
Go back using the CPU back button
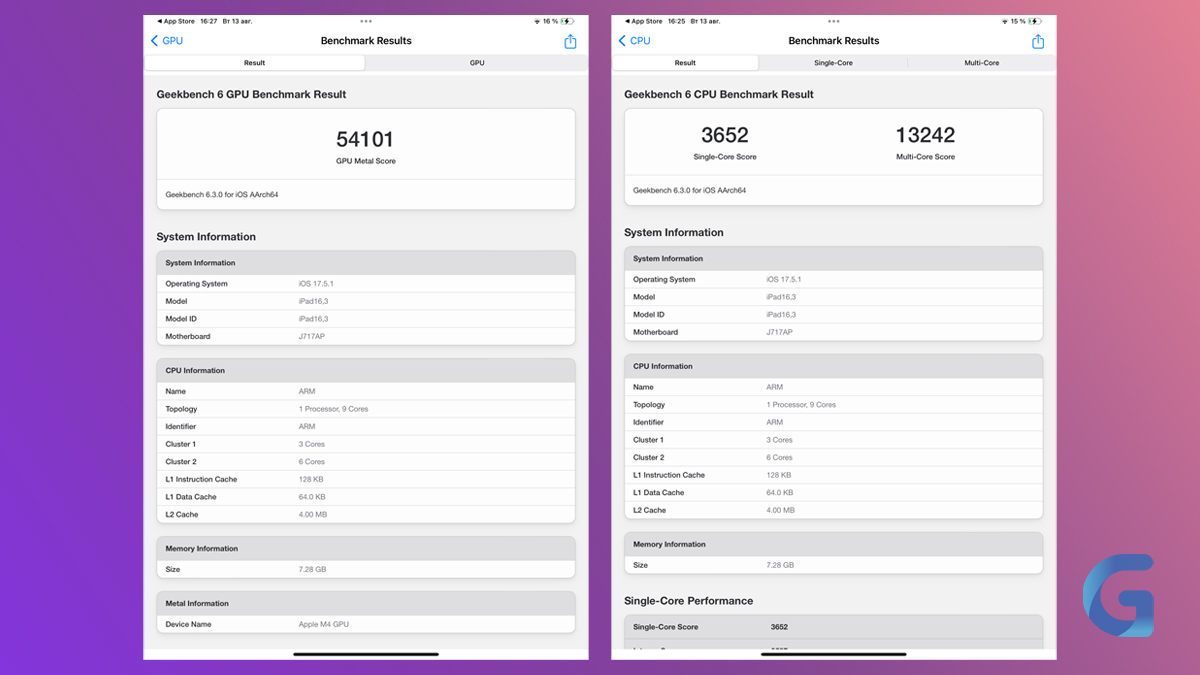tap(634, 41)
